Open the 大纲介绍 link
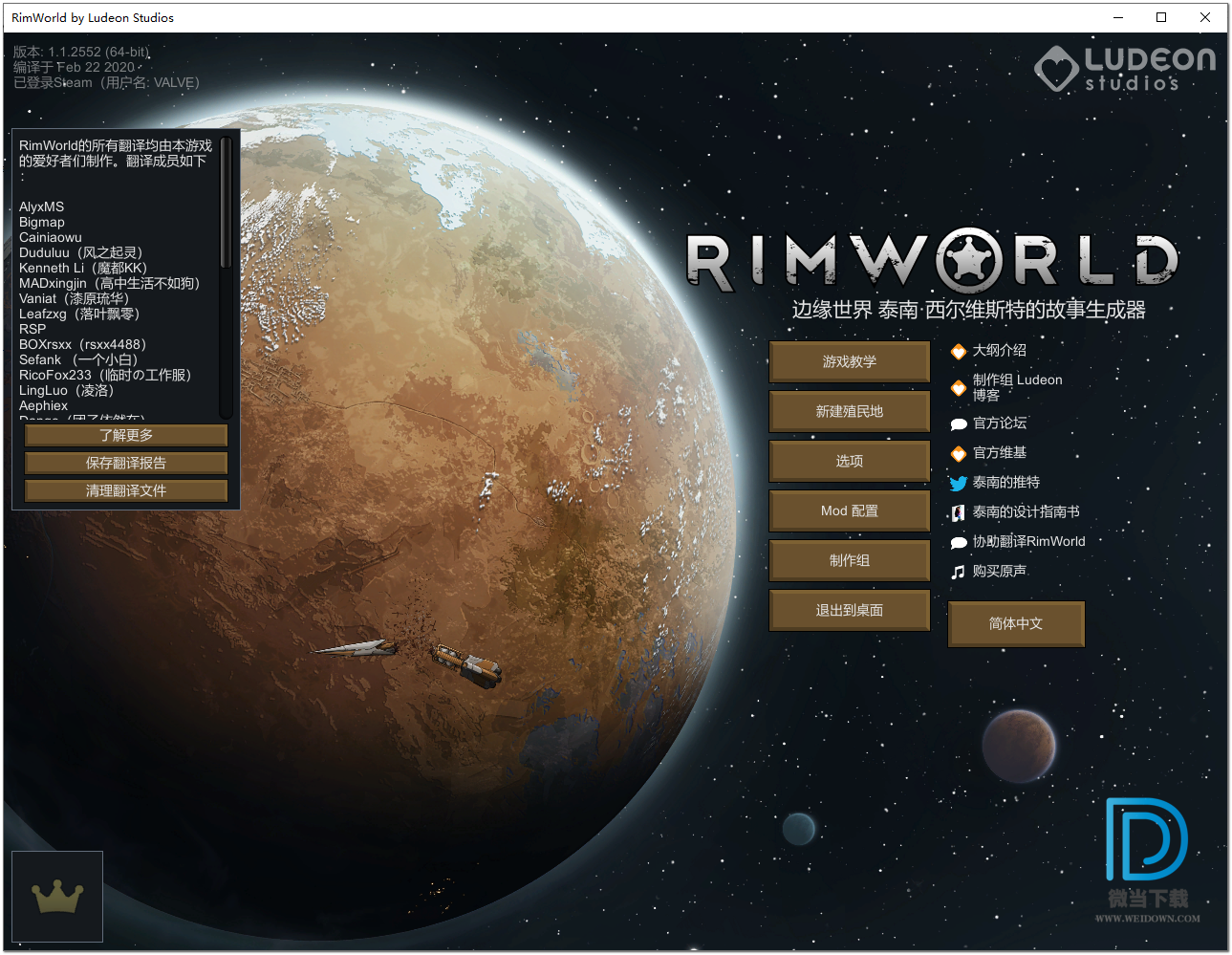This screenshot has height=955, width=1232. (999, 350)
